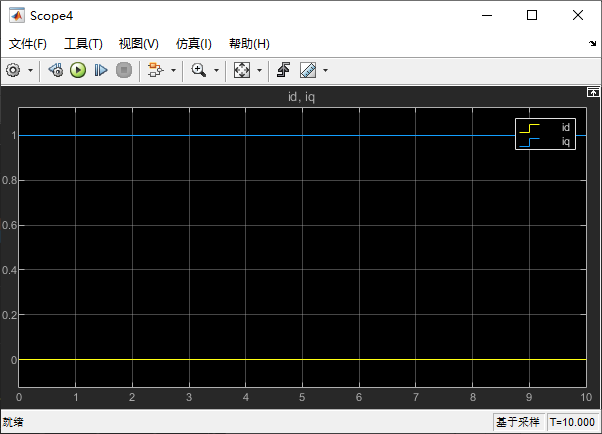Viewport: 602px width, 434px height.
Task: Click the T=10.000 time status entry
Action: pyautogui.click(x=572, y=422)
